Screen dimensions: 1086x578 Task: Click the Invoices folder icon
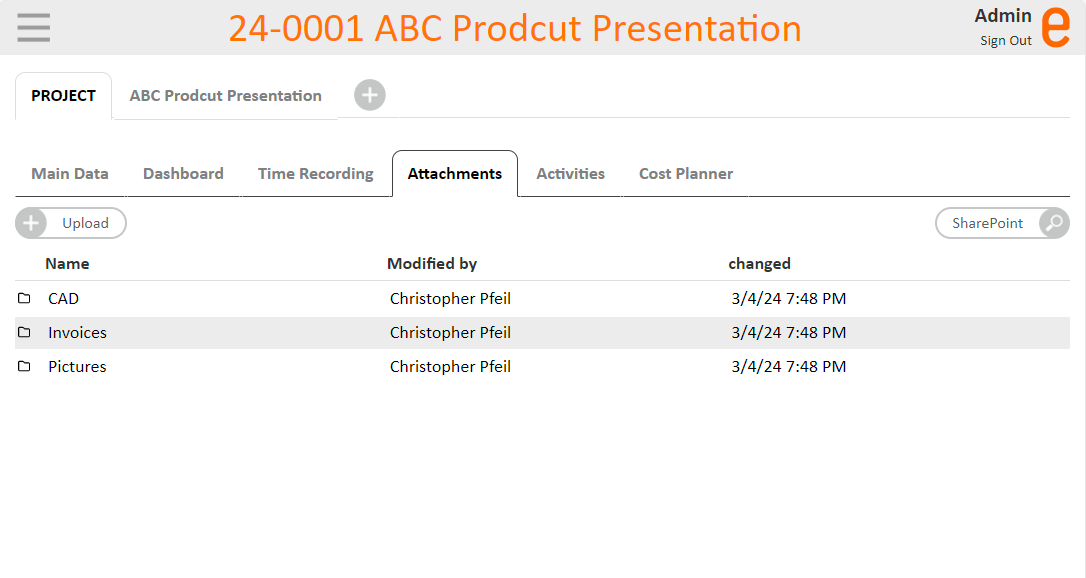24,332
